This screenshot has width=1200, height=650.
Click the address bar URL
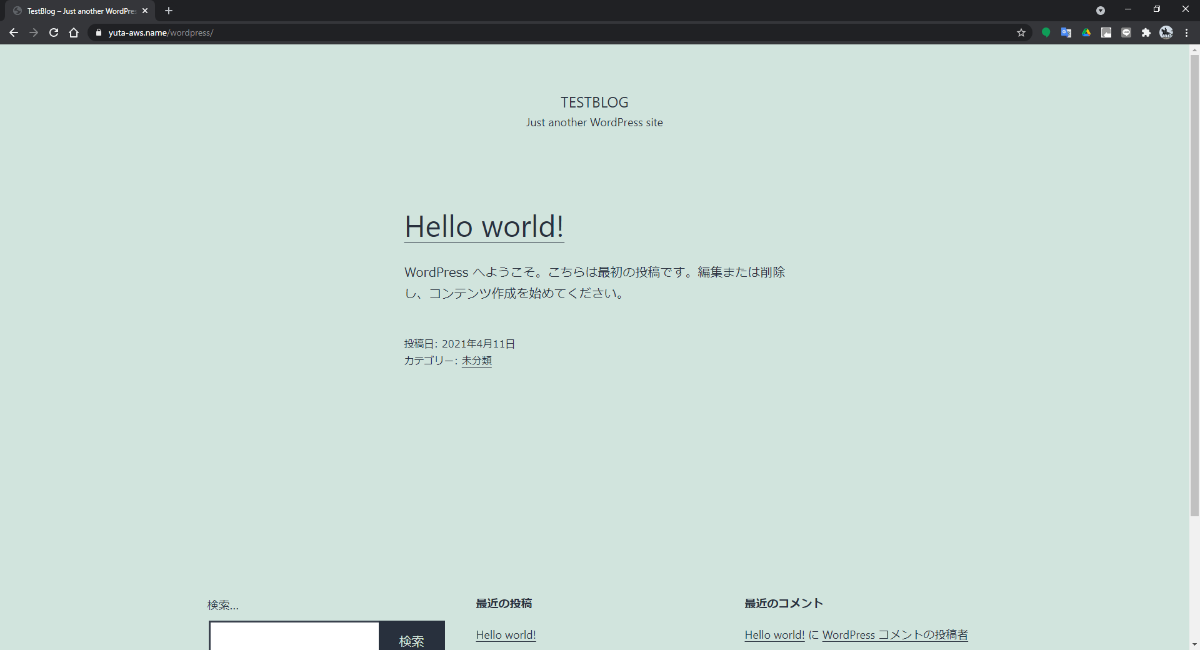[x=160, y=32]
